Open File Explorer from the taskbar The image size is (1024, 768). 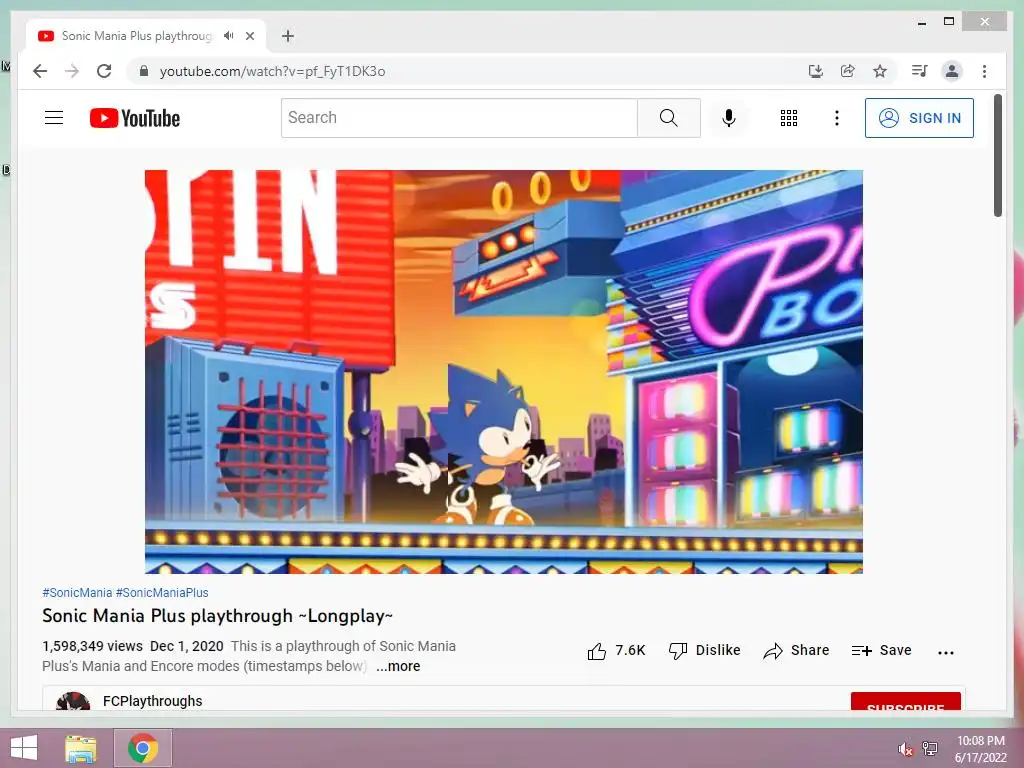(x=81, y=748)
